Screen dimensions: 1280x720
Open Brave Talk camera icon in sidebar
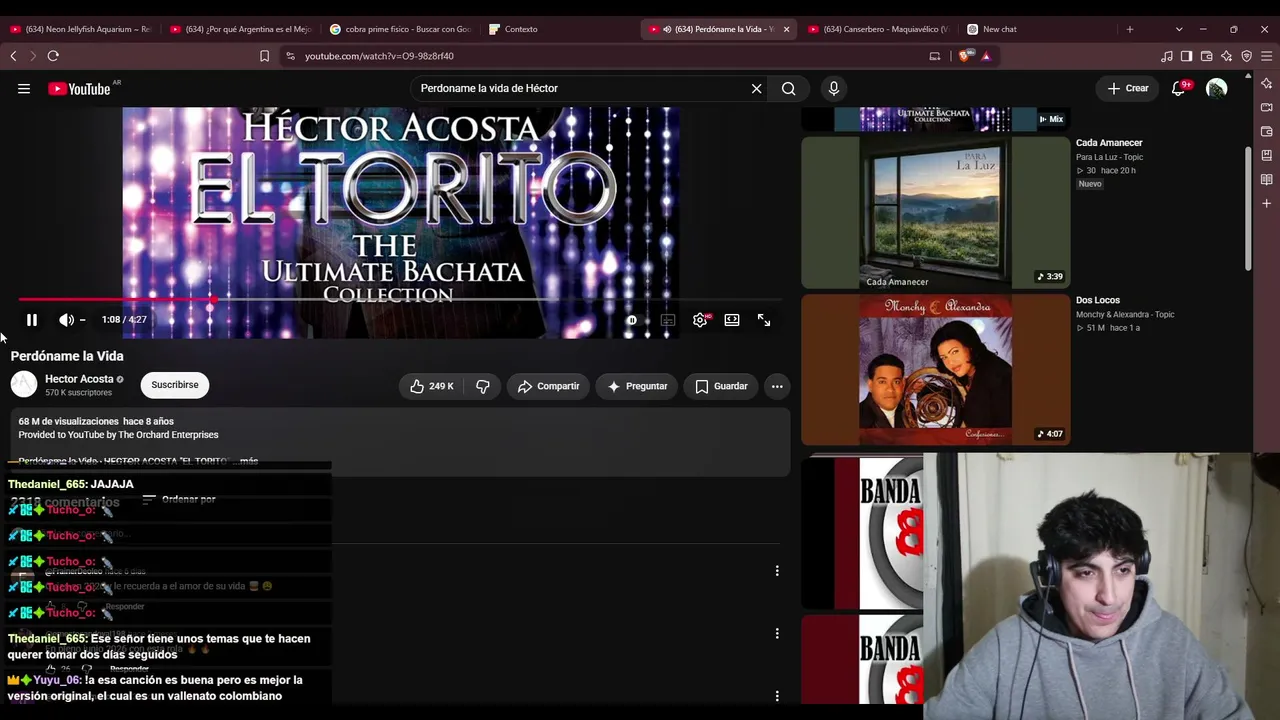[x=1267, y=107]
